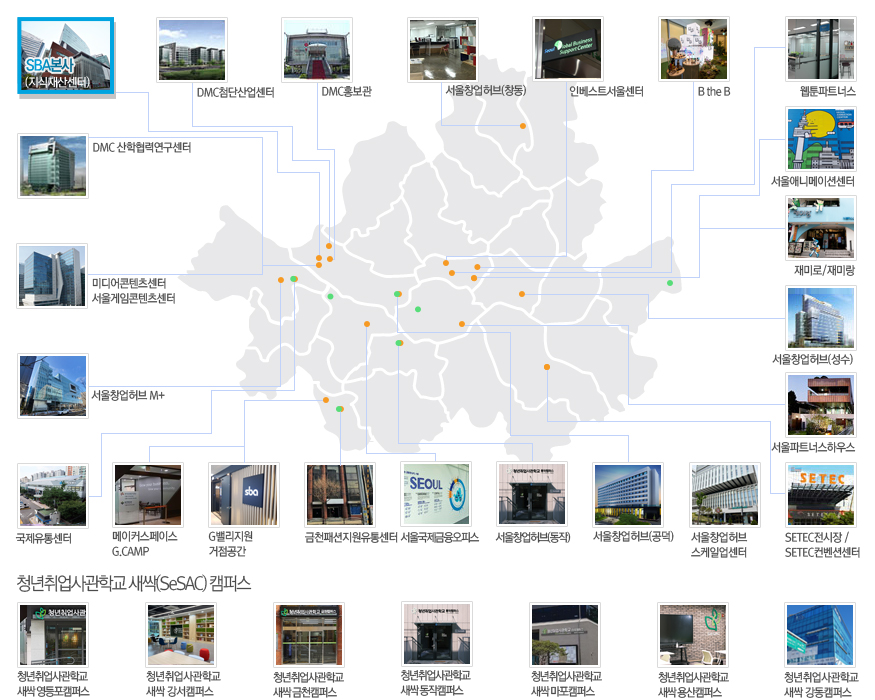The width and height of the screenshot is (875, 700).
Task: Open the G밸리지원 거점공간 sba photo
Action: [x=244, y=495]
